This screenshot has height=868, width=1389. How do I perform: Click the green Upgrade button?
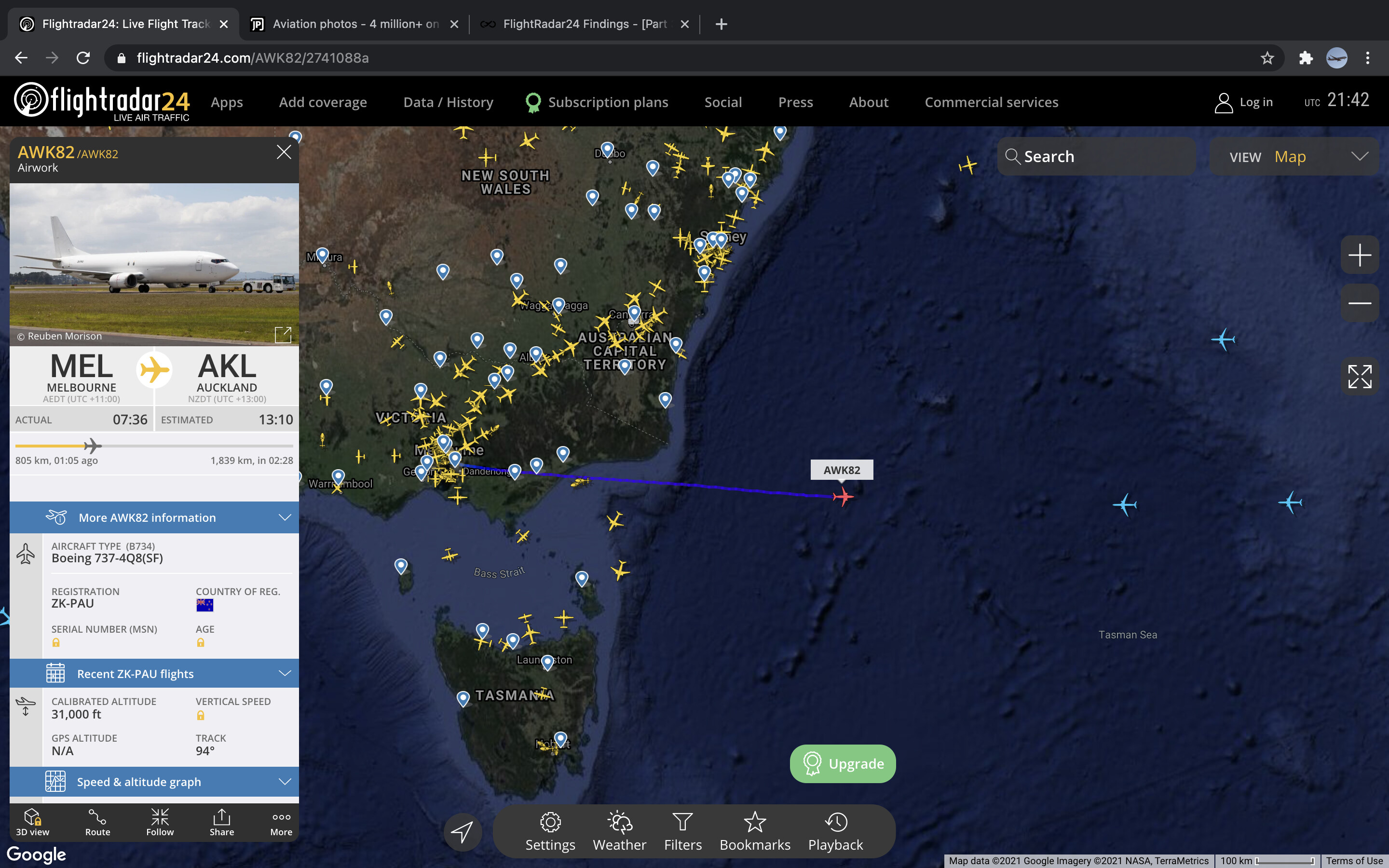[x=842, y=763]
